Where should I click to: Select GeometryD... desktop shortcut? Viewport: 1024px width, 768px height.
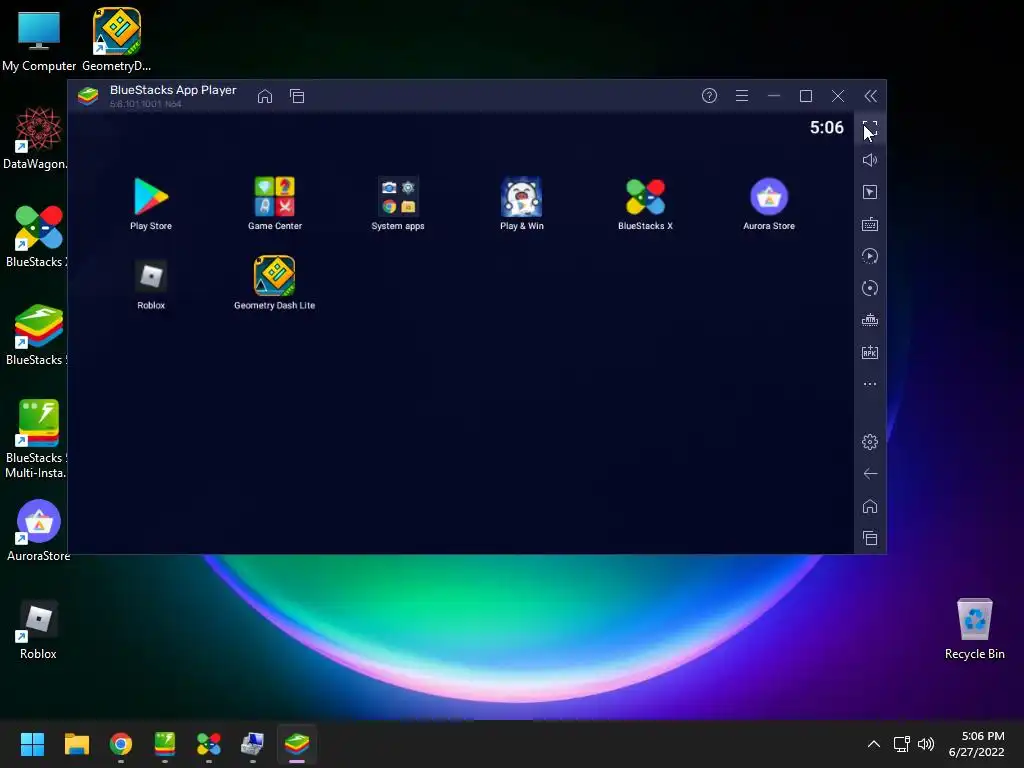pos(116,39)
